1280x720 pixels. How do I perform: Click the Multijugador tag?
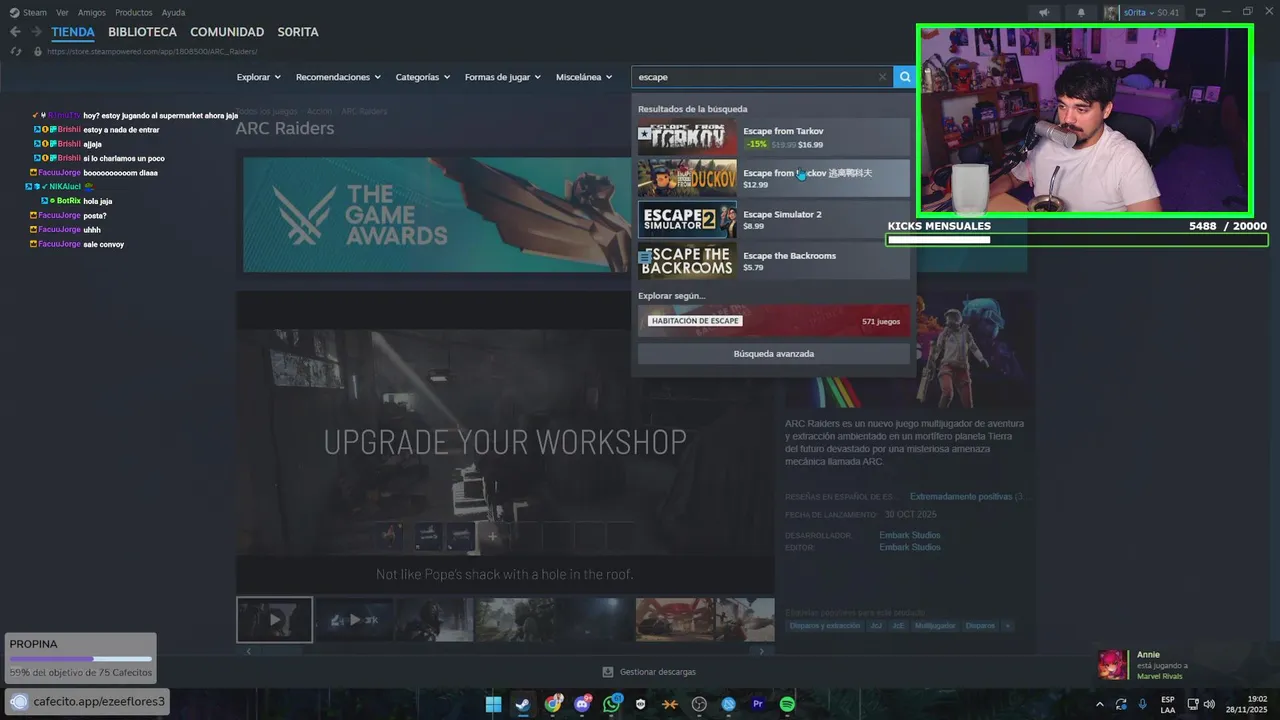tap(935, 626)
